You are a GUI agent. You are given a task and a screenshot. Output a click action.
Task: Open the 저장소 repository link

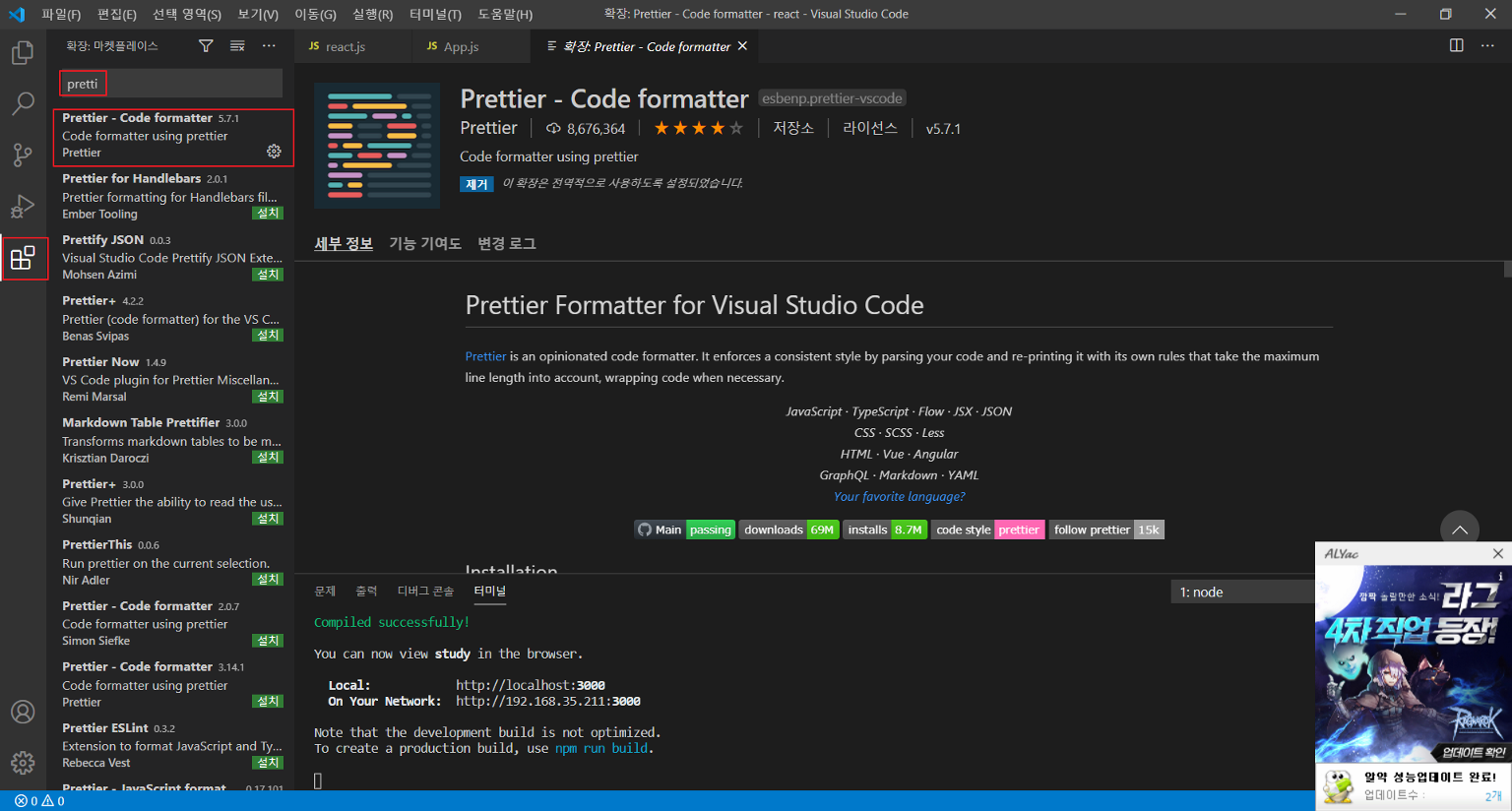tap(793, 128)
